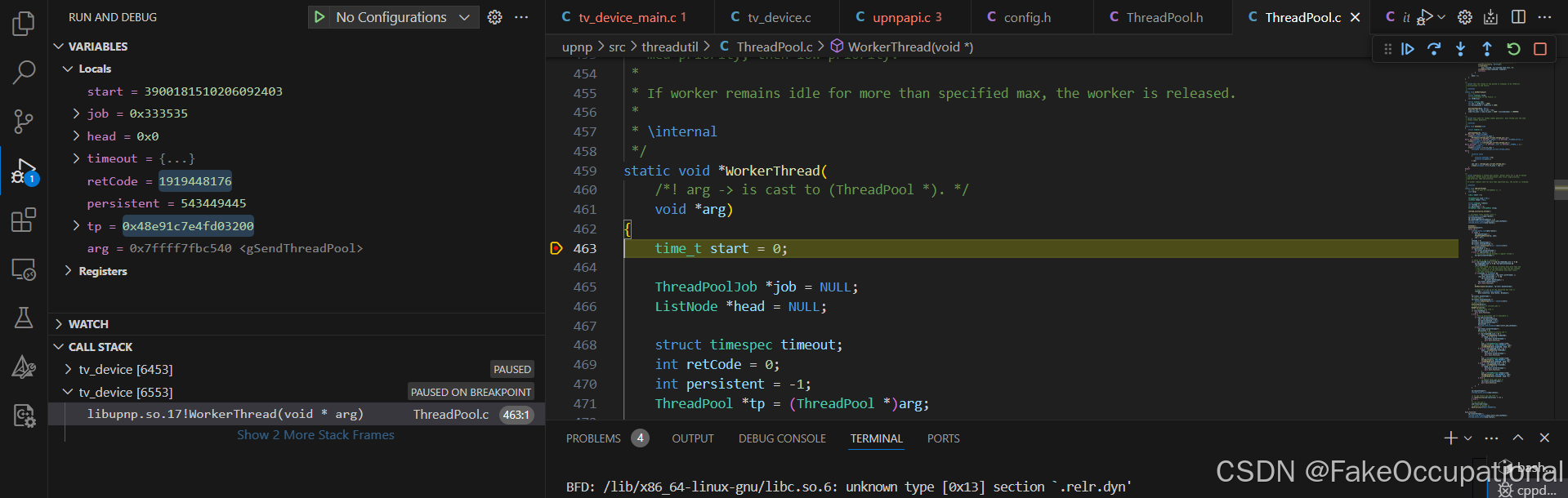Click the threadutil breadcrumb segment
The image size is (1568, 498).
coord(670,47)
